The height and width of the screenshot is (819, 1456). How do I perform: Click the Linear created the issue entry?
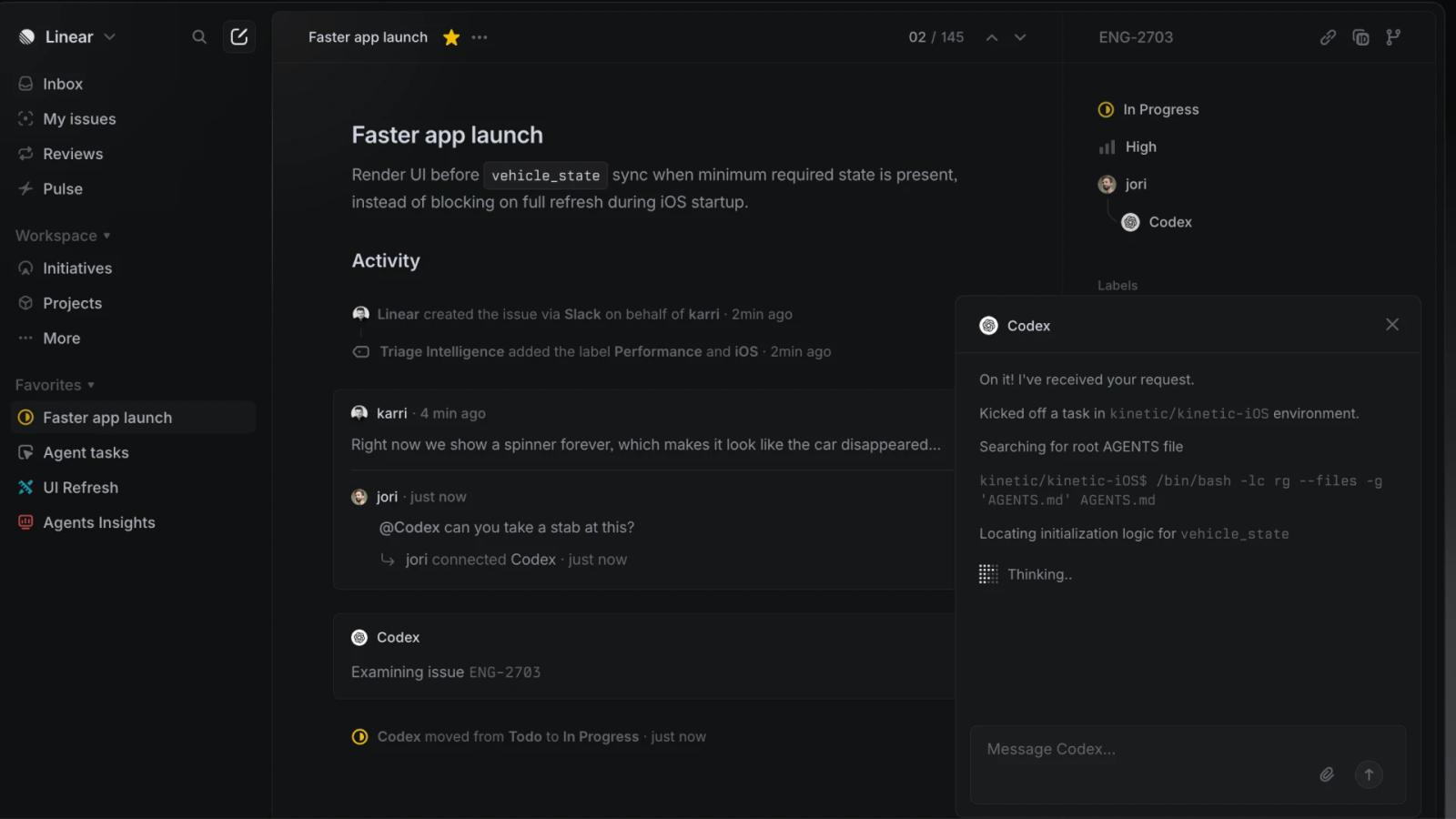(x=571, y=314)
